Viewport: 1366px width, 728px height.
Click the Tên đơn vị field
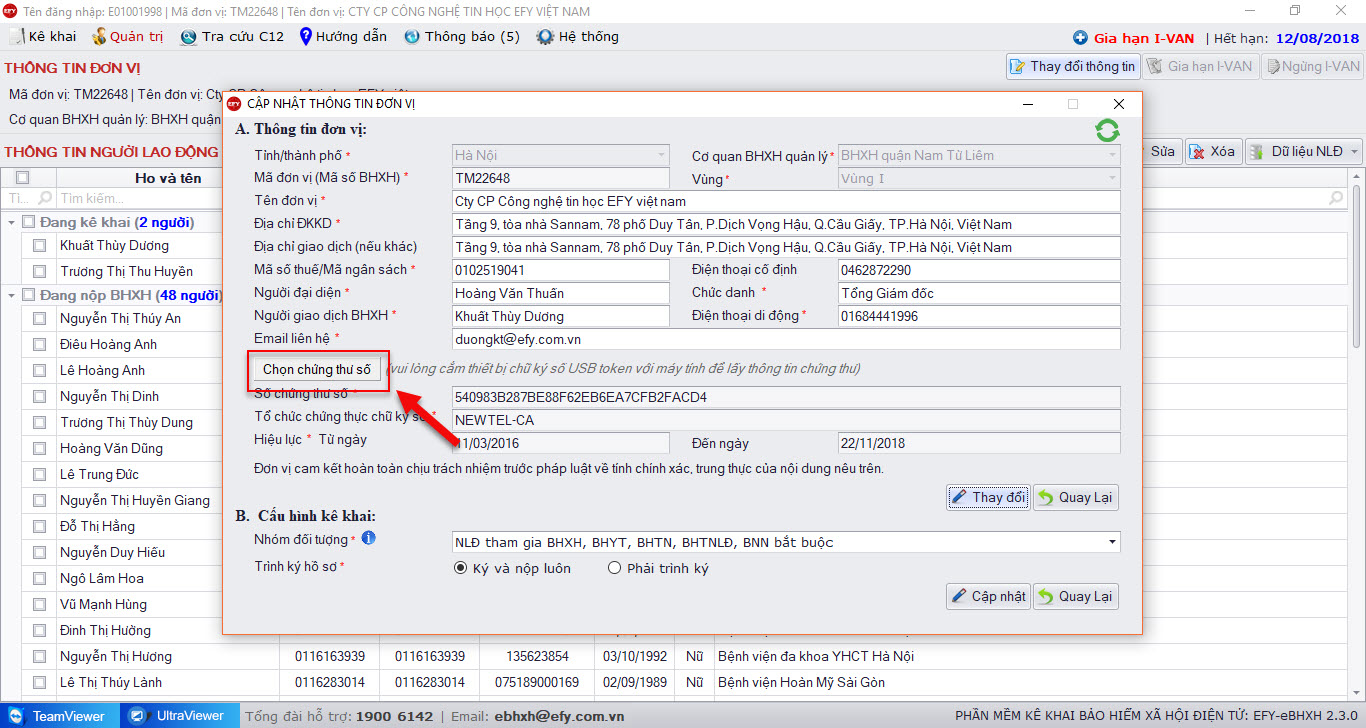pyautogui.click(x=786, y=201)
